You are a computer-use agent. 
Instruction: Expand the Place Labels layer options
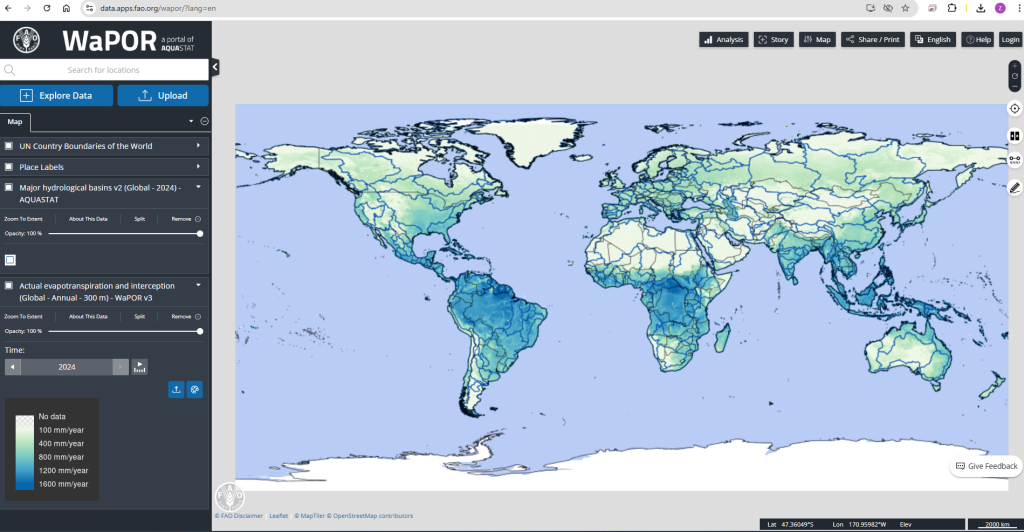point(198,167)
